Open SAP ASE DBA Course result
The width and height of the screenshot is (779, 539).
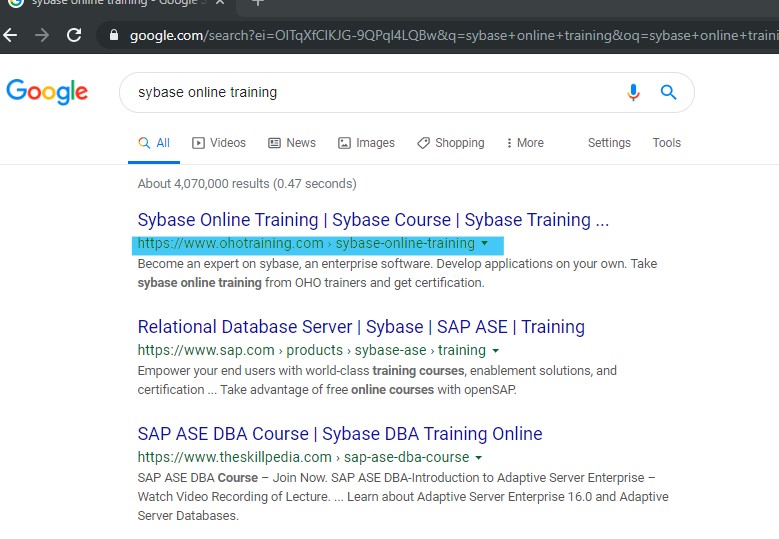pos(340,434)
